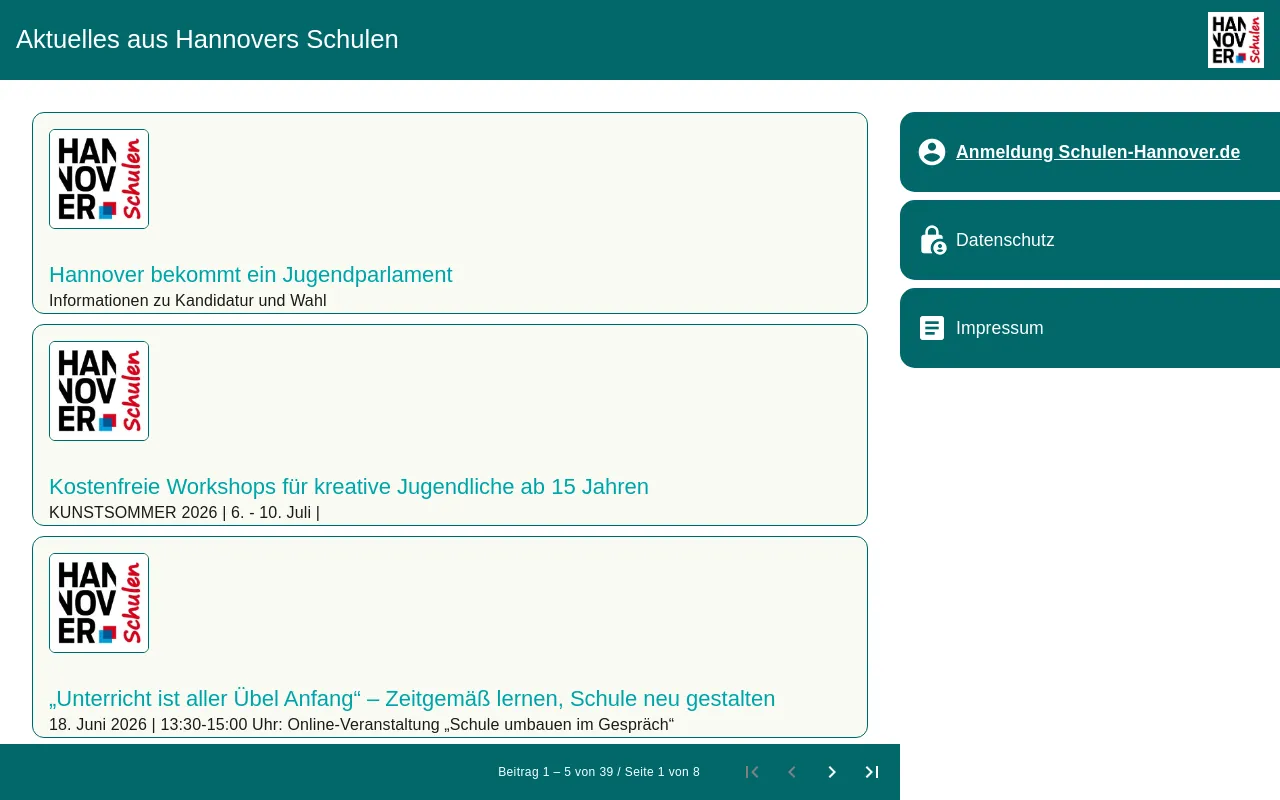Open the article Hannover bekommt ein Jugendparlament
The image size is (1280, 800).
click(x=251, y=275)
